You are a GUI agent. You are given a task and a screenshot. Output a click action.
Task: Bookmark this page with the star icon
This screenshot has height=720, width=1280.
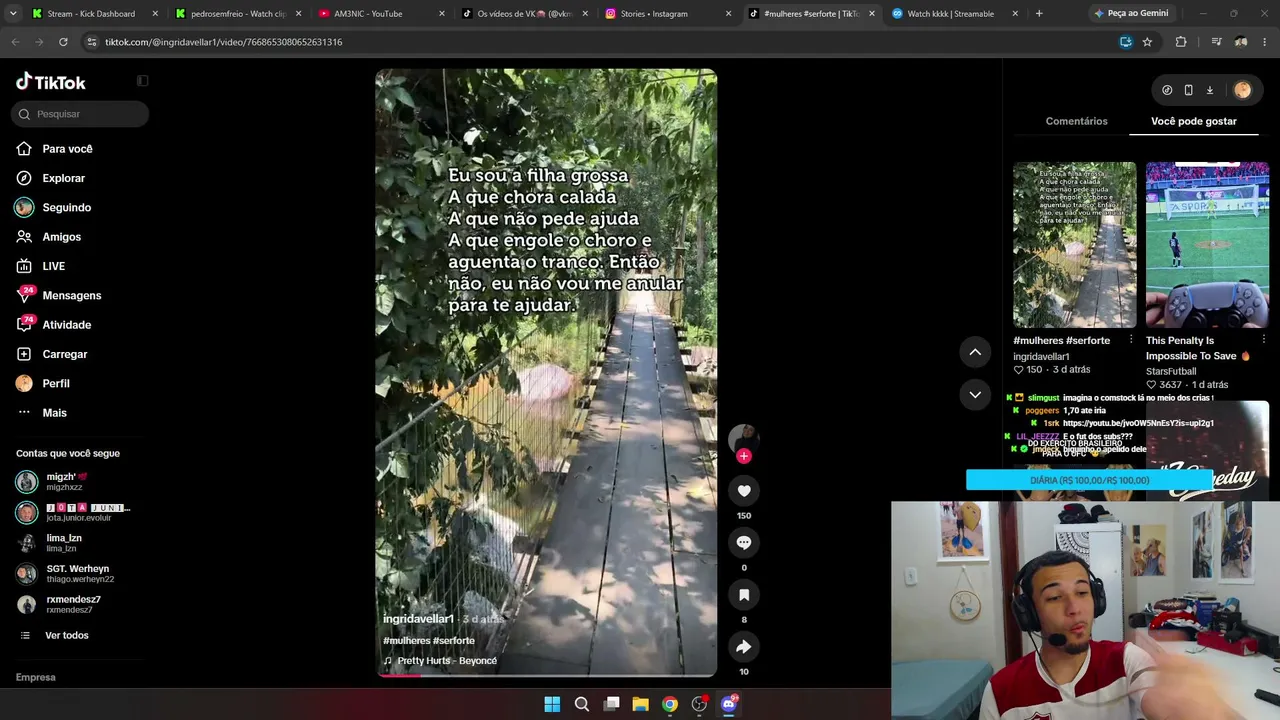coord(1147,42)
